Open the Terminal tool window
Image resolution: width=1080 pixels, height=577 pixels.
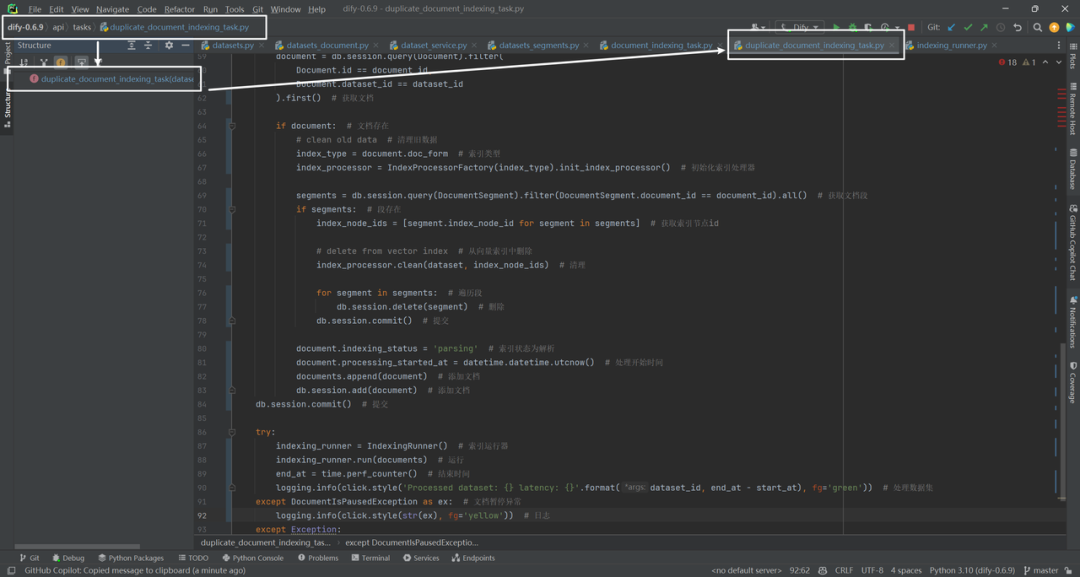pyautogui.click(x=370, y=558)
